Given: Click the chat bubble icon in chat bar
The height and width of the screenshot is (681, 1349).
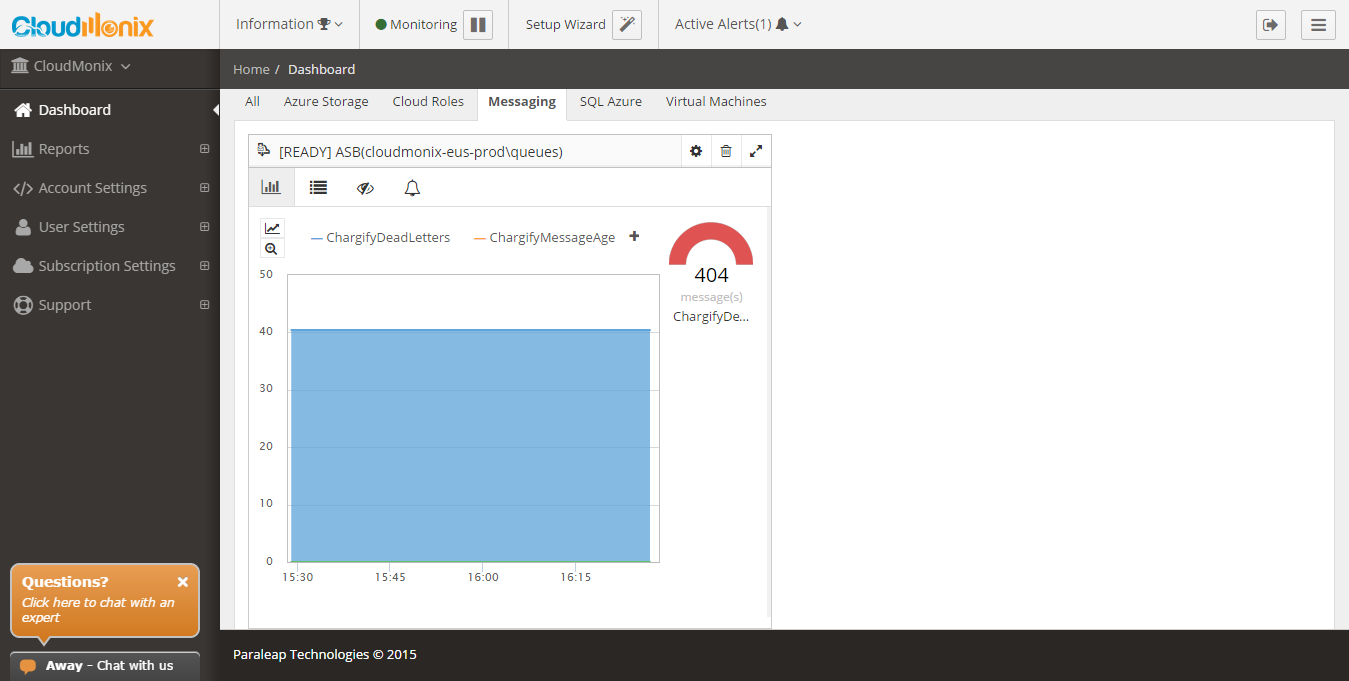Looking at the screenshot, I should click(x=28, y=666).
